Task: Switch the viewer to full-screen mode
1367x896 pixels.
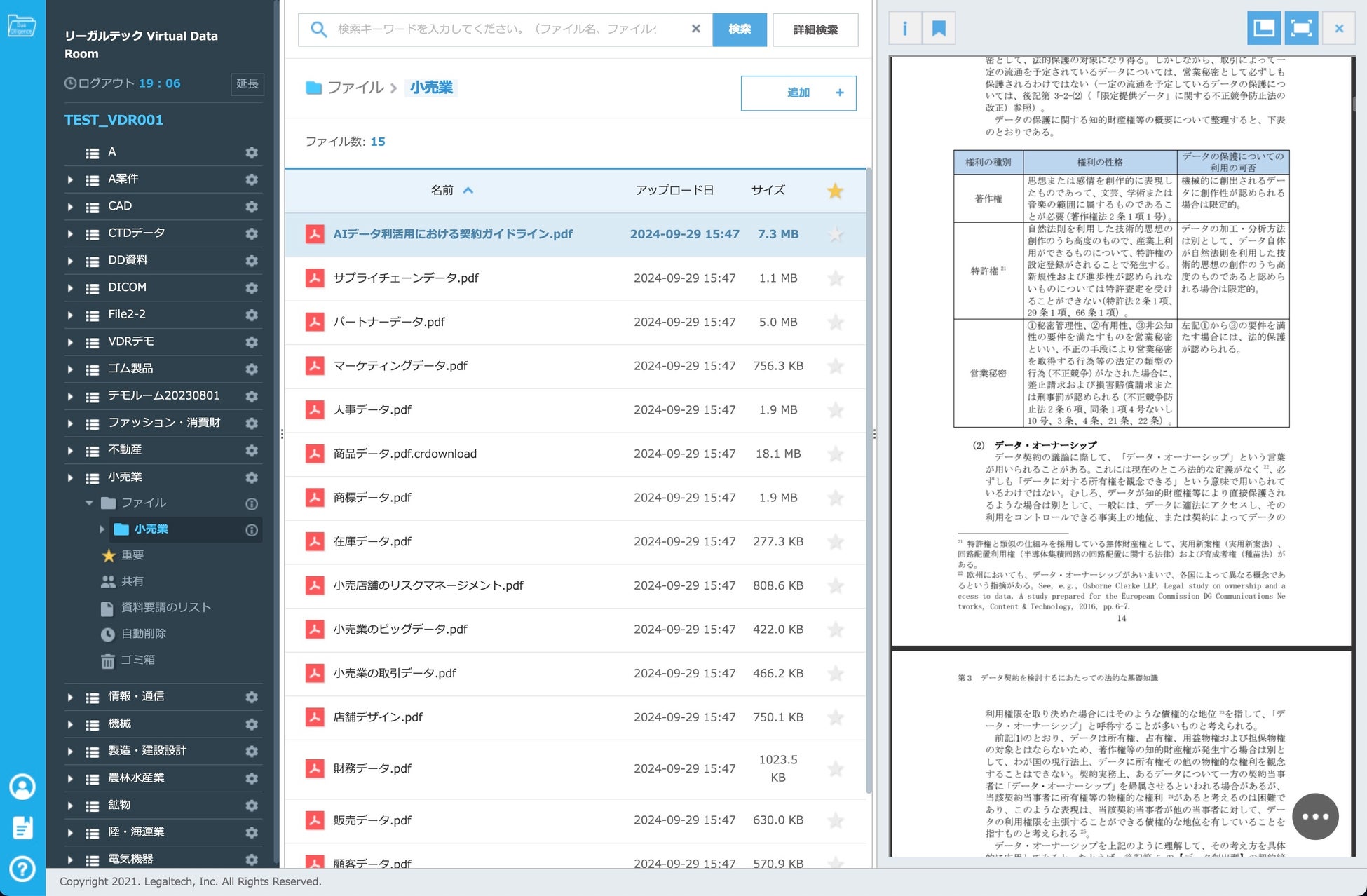Action: point(1301,29)
